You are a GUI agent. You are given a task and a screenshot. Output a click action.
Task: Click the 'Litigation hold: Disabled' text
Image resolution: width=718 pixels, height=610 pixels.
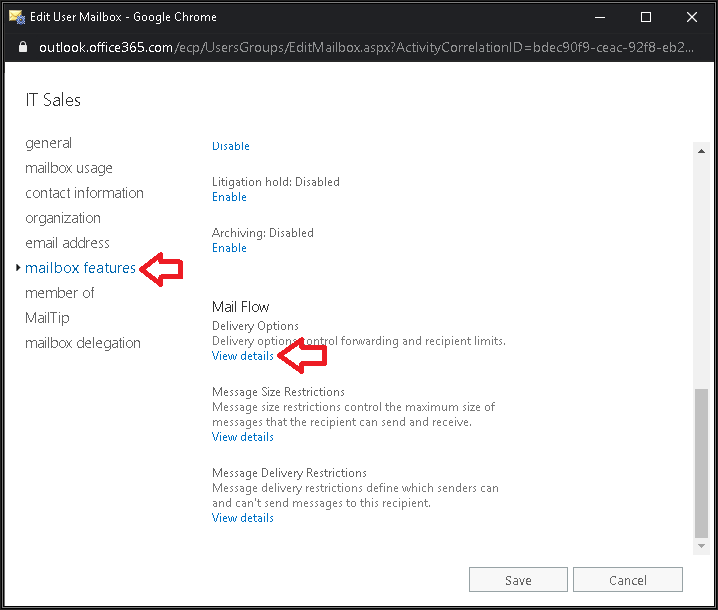click(x=276, y=182)
